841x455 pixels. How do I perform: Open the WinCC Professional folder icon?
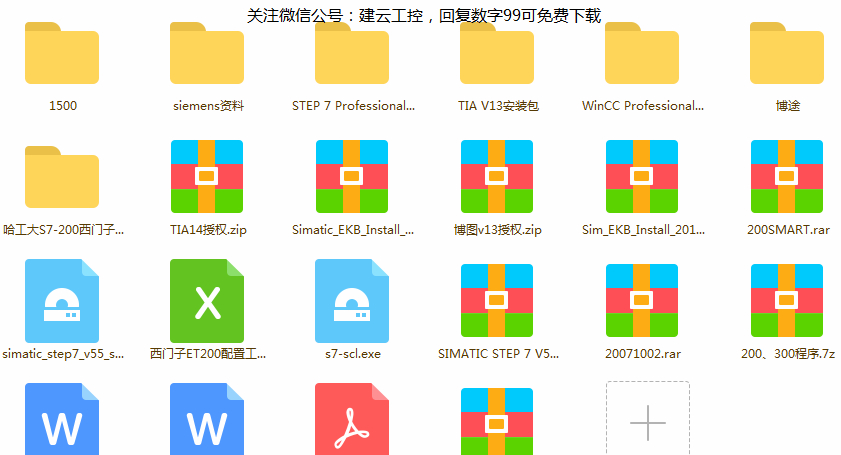tap(642, 53)
